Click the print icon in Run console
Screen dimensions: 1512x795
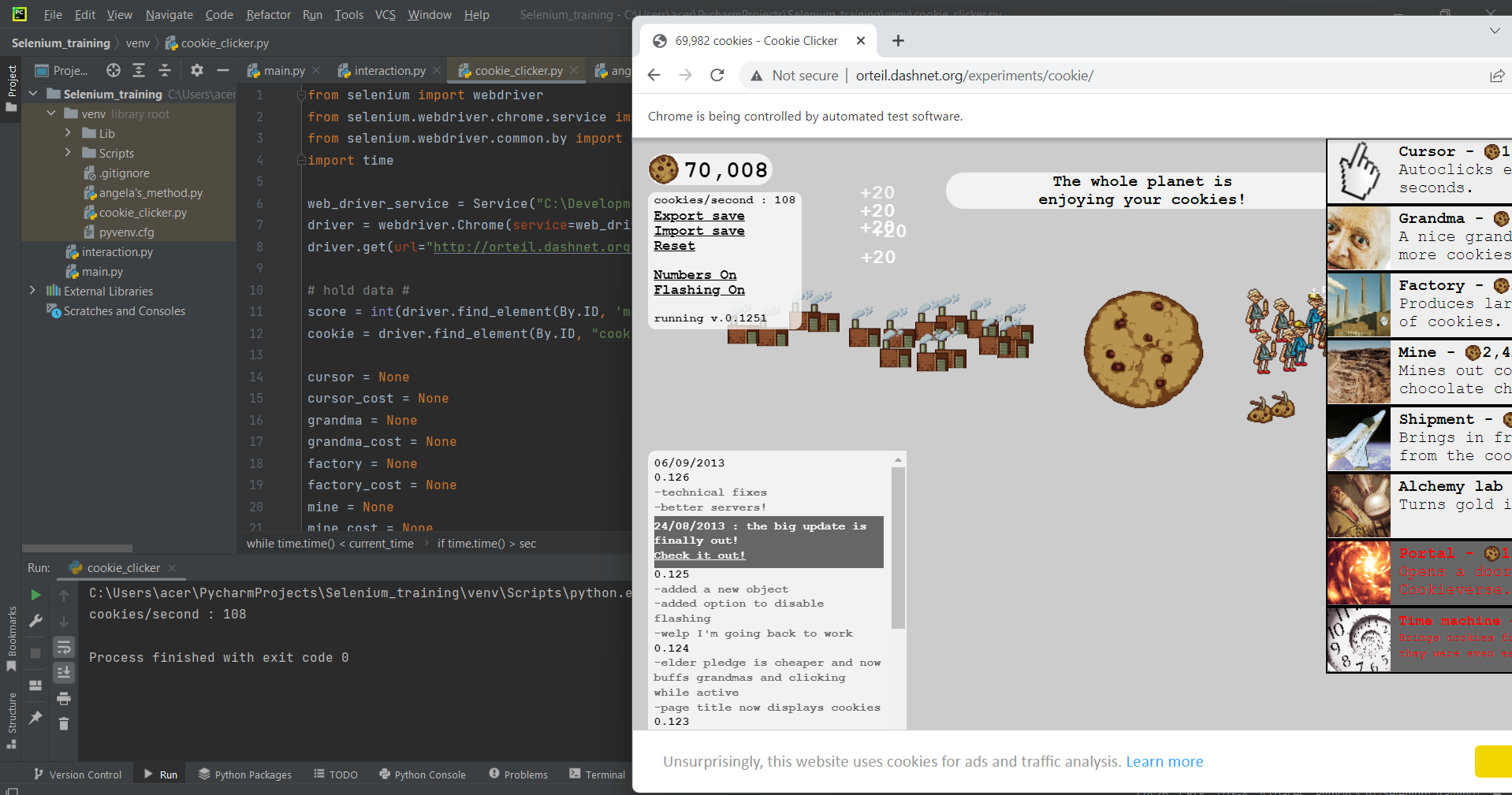64,698
